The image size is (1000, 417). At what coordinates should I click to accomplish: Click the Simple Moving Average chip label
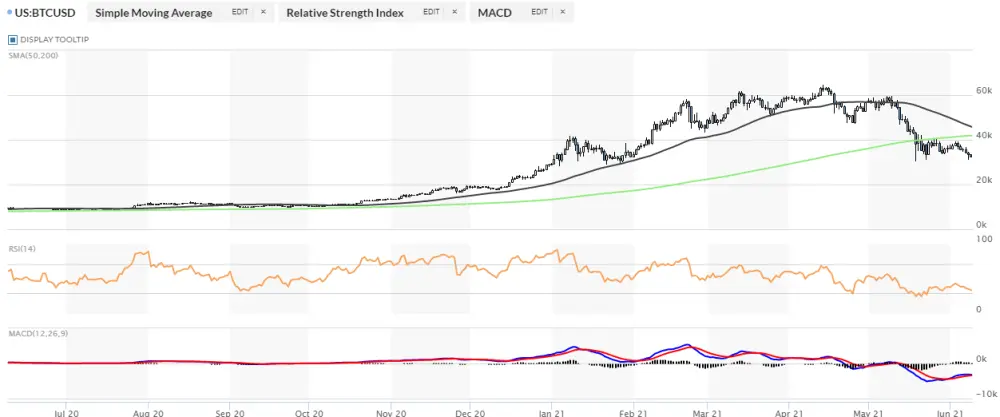click(154, 13)
